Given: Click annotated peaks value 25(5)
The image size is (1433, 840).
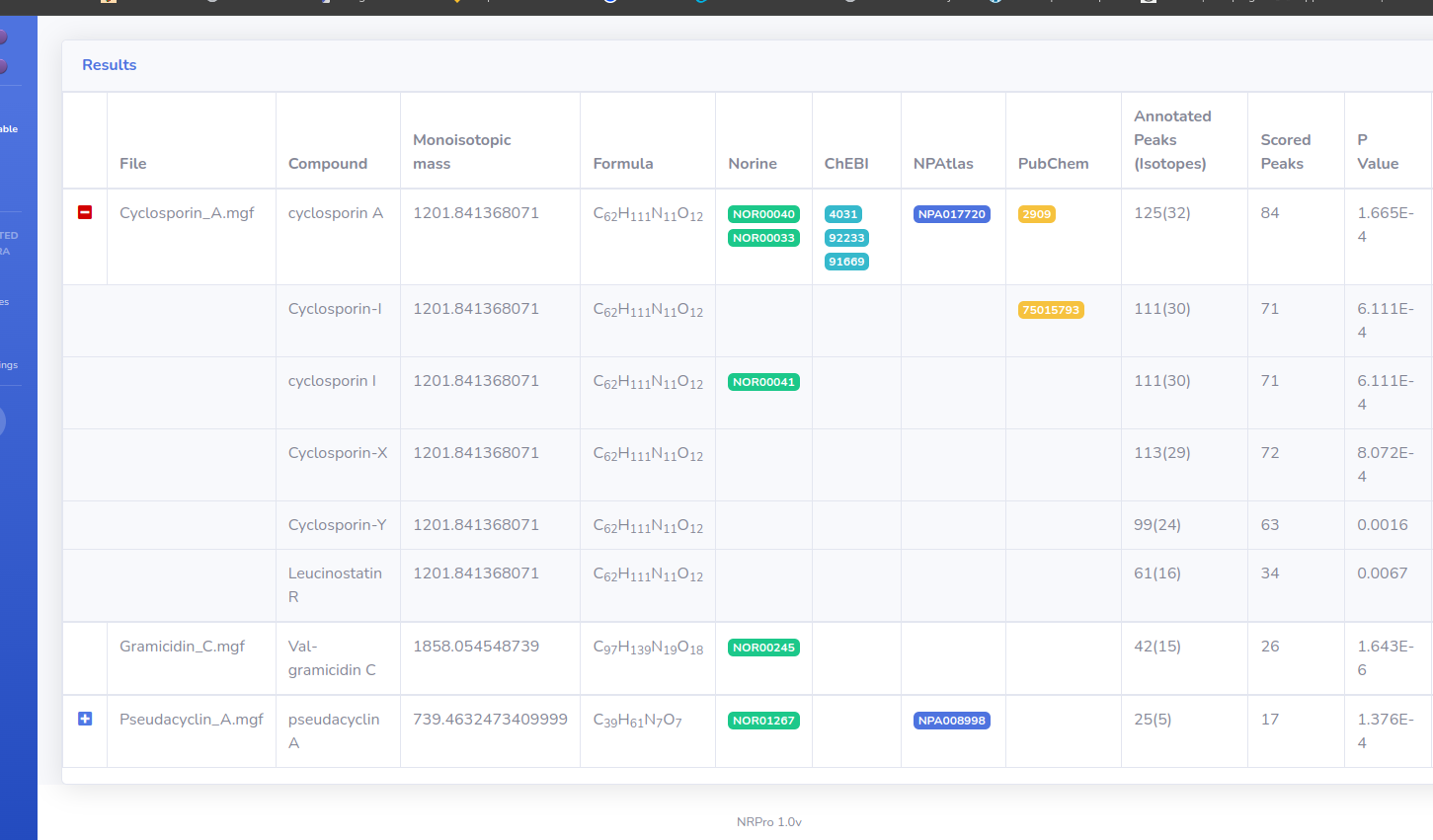Looking at the screenshot, I should 1153,720.
